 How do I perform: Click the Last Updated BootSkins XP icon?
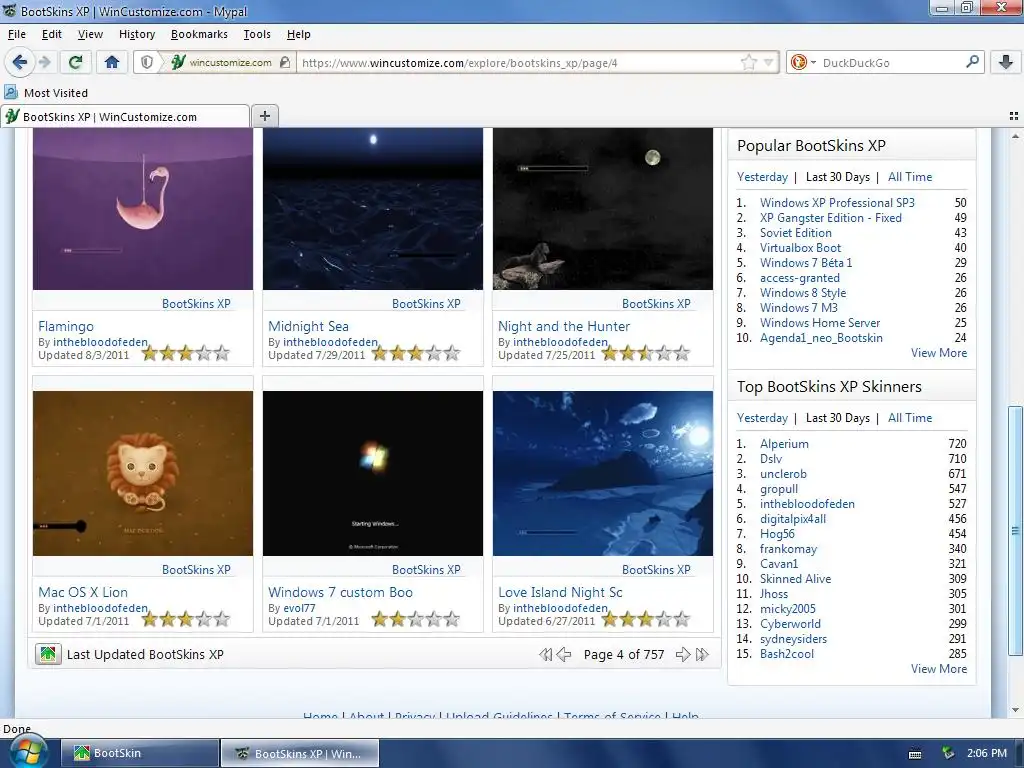click(x=48, y=654)
